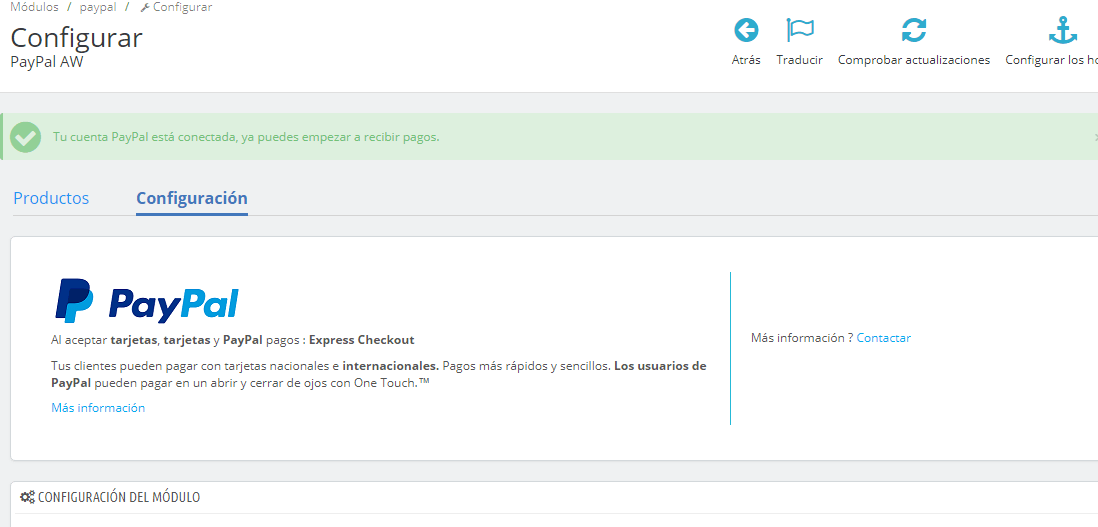The height and width of the screenshot is (527, 1098).
Task: Click the 'Los usuarios de PayPal' bold text
Action: [x=379, y=374]
